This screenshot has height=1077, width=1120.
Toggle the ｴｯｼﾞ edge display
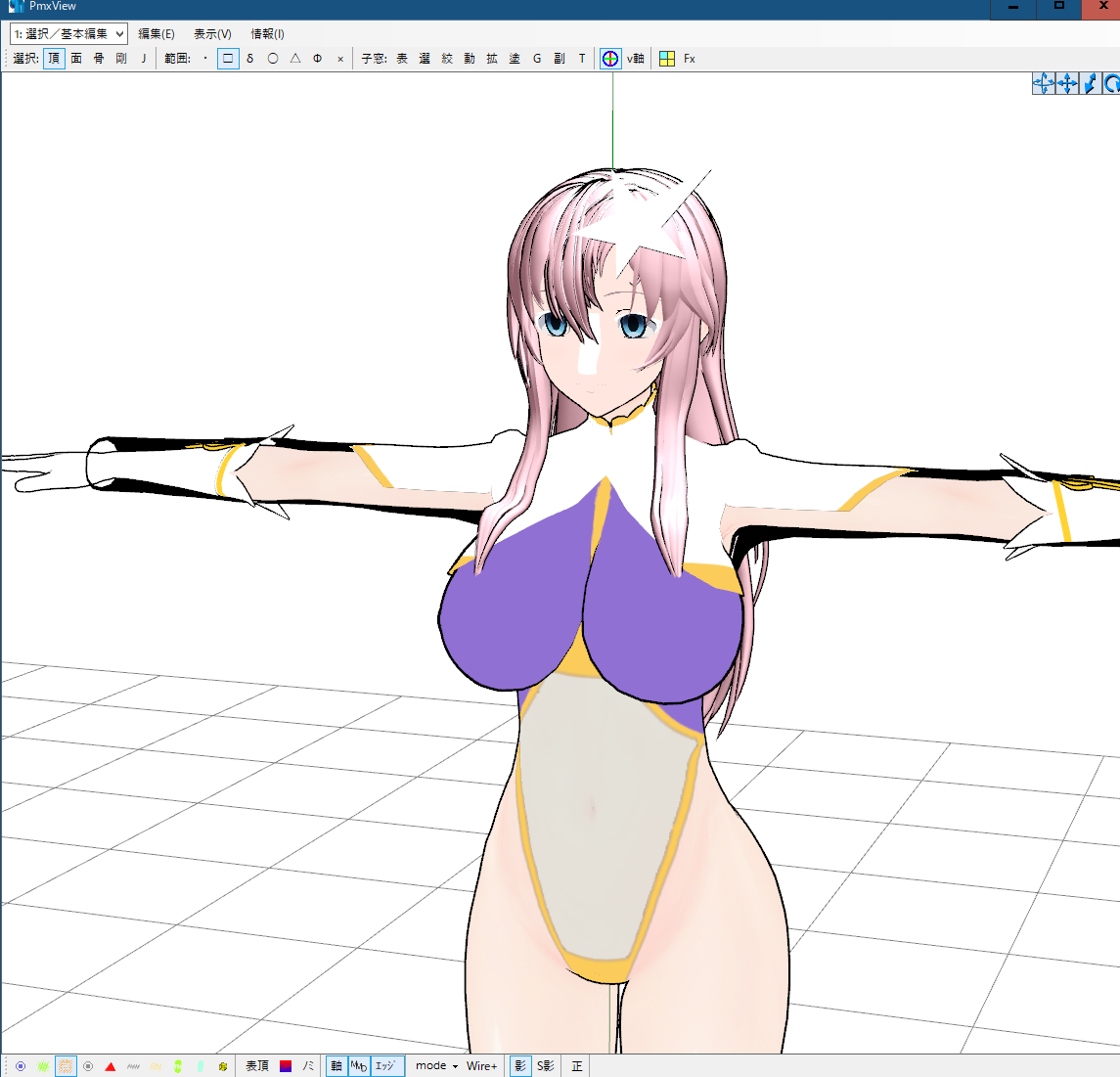(386, 1066)
